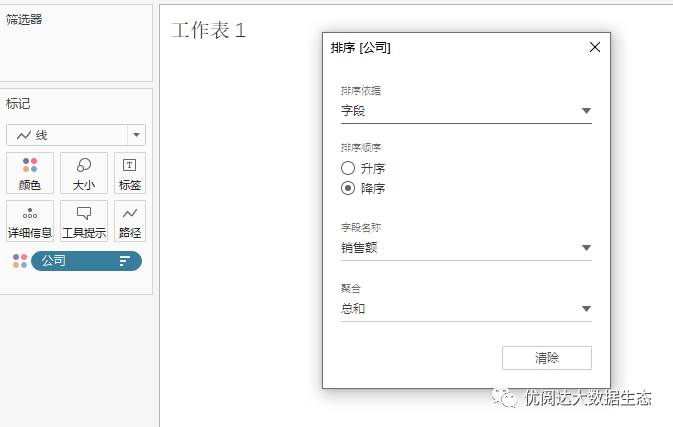Select the 升序 radio button
The width and height of the screenshot is (673, 427).
[x=348, y=168]
